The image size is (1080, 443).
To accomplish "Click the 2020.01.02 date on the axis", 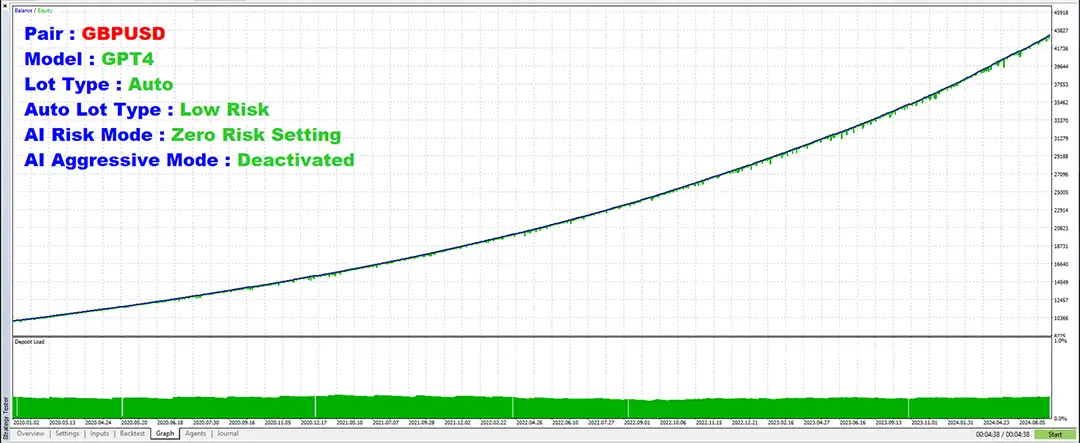I will [24, 423].
